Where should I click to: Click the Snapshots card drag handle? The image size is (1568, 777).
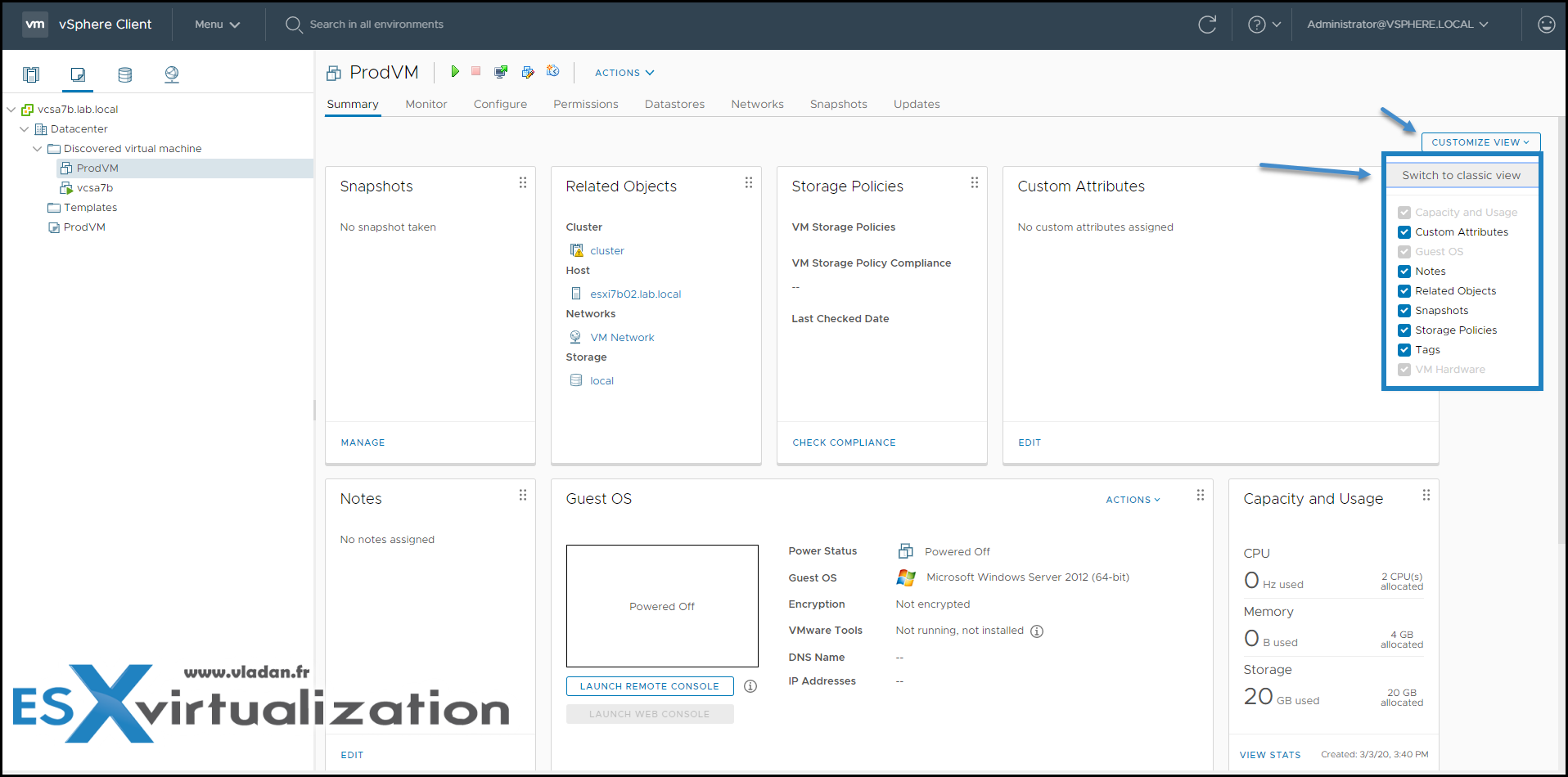(x=523, y=182)
